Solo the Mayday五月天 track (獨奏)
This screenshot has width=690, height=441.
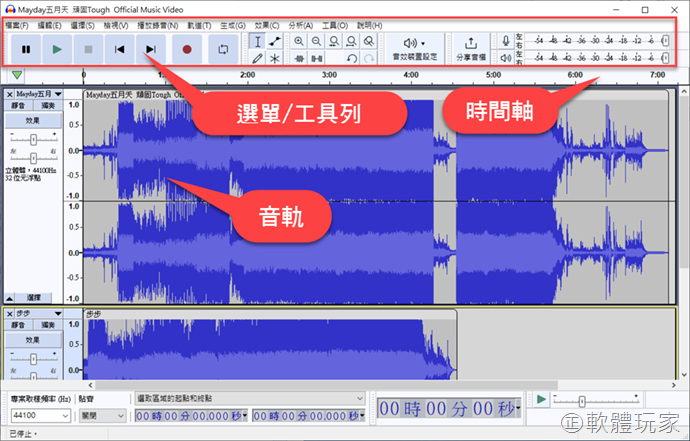coord(48,105)
